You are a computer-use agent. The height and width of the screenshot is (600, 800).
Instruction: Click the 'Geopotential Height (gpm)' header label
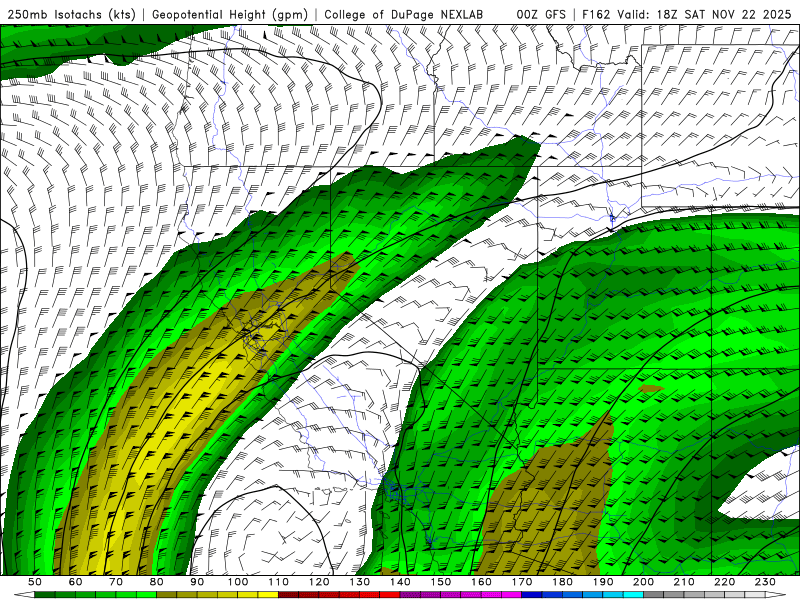pos(230,14)
